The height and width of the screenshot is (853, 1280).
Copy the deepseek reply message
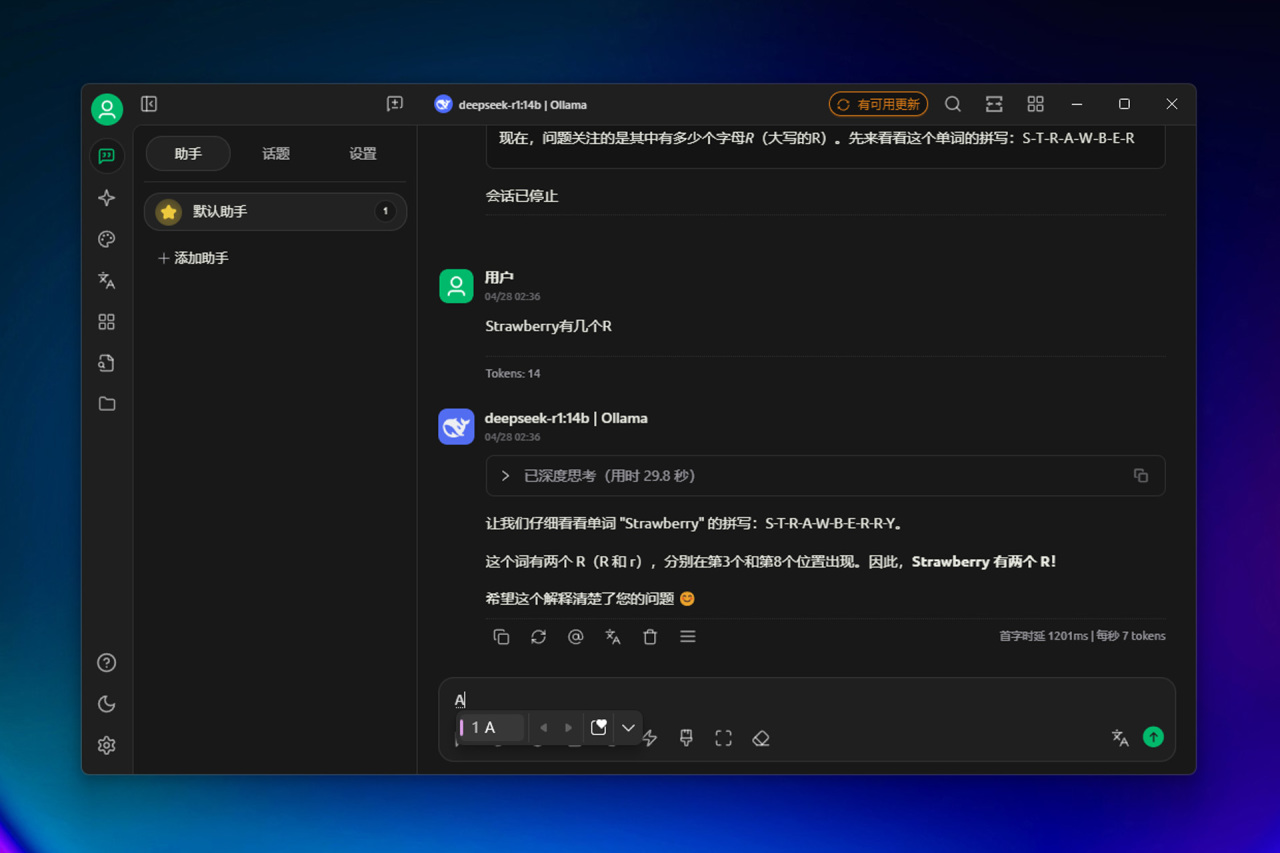(501, 637)
